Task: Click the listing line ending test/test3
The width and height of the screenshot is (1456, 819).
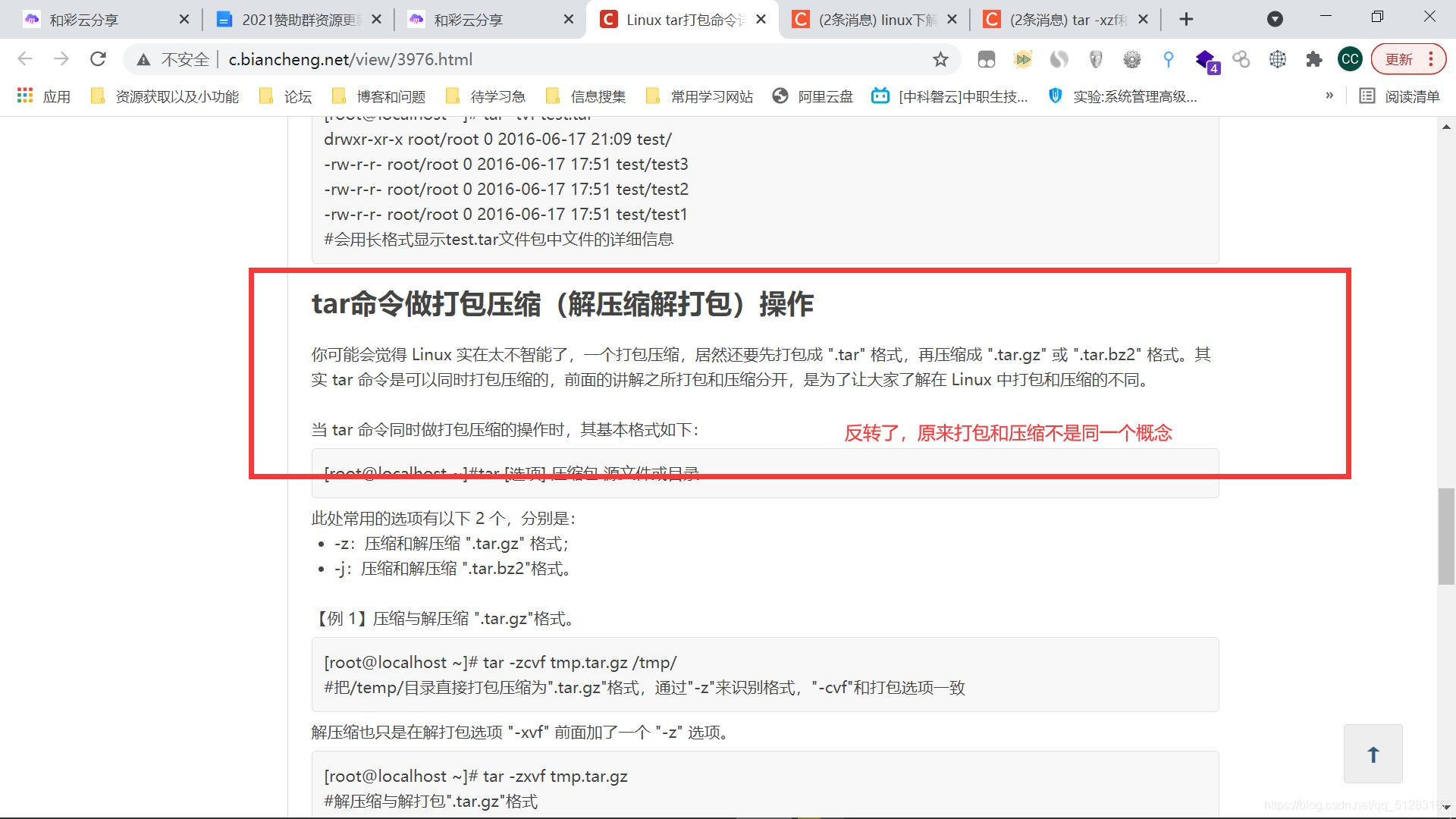Action: point(506,165)
